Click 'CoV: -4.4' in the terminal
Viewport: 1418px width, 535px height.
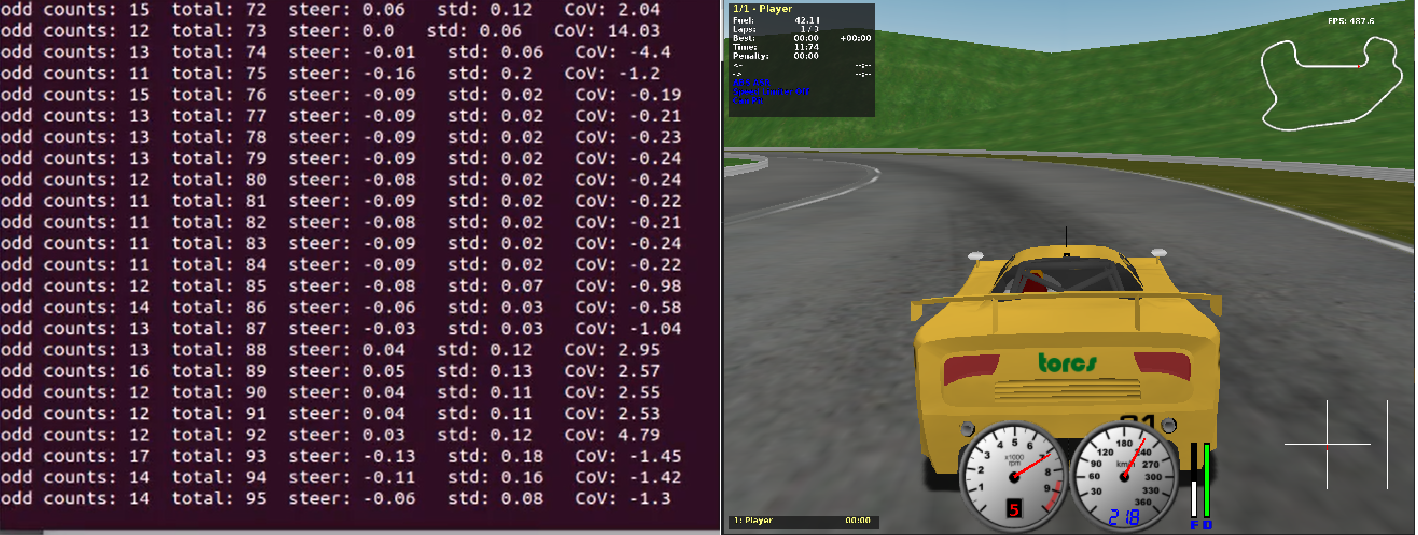pyautogui.click(x=617, y=52)
